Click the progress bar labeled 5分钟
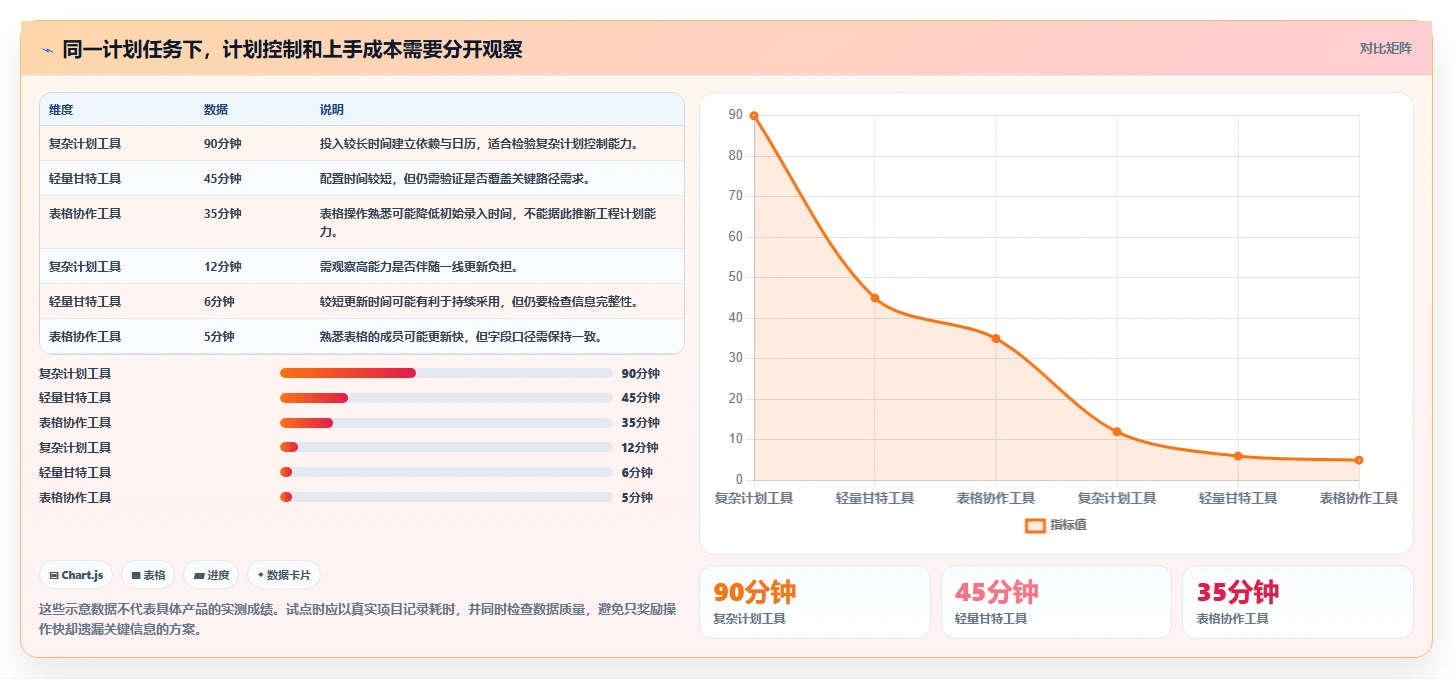1453x679 pixels. click(446, 497)
